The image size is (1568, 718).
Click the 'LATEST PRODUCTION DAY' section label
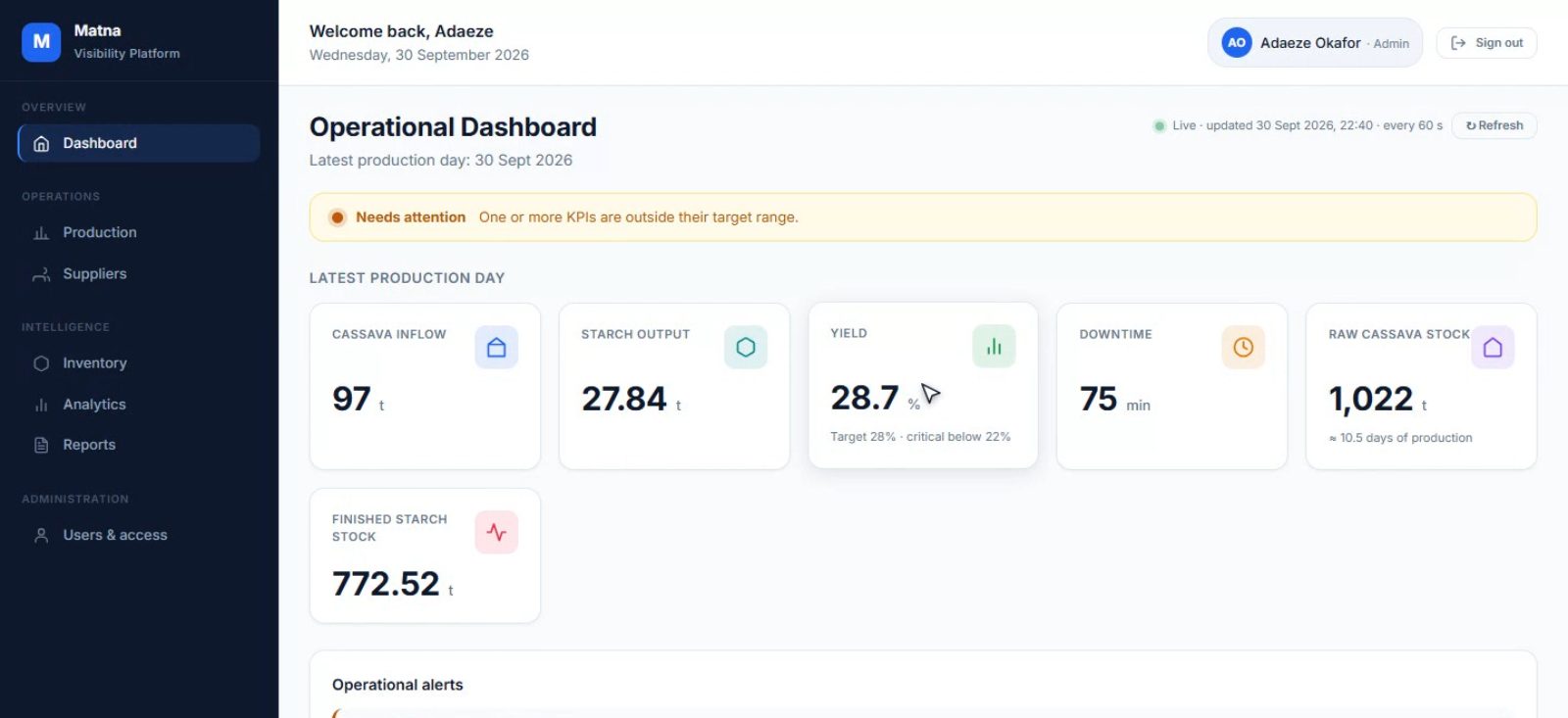[x=408, y=278]
